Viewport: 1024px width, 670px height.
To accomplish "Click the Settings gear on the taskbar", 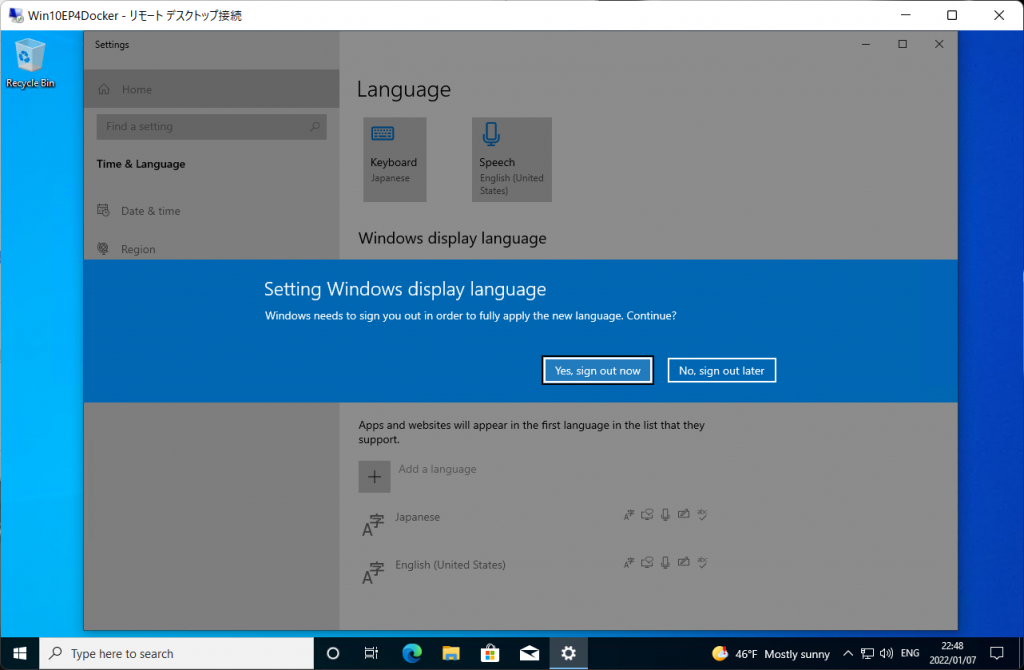I will [x=568, y=653].
